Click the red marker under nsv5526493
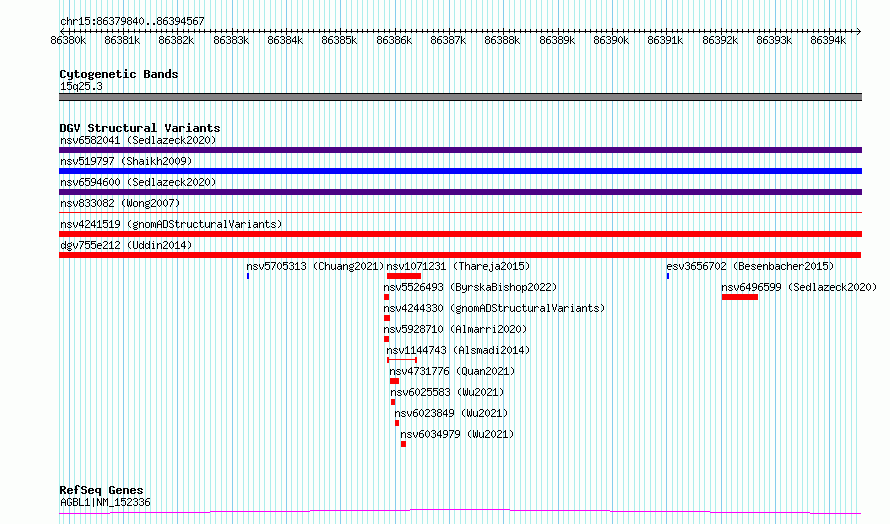This screenshot has width=890, height=524. 387,297
